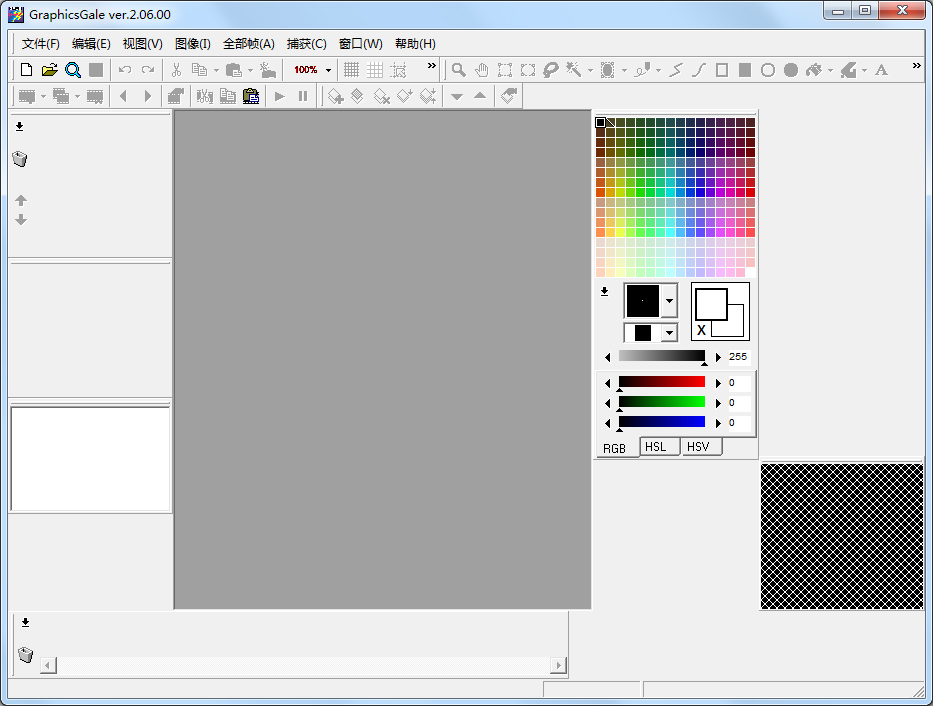Expand the Magic Wand options arrow
The height and width of the screenshot is (706, 933).
pos(590,70)
